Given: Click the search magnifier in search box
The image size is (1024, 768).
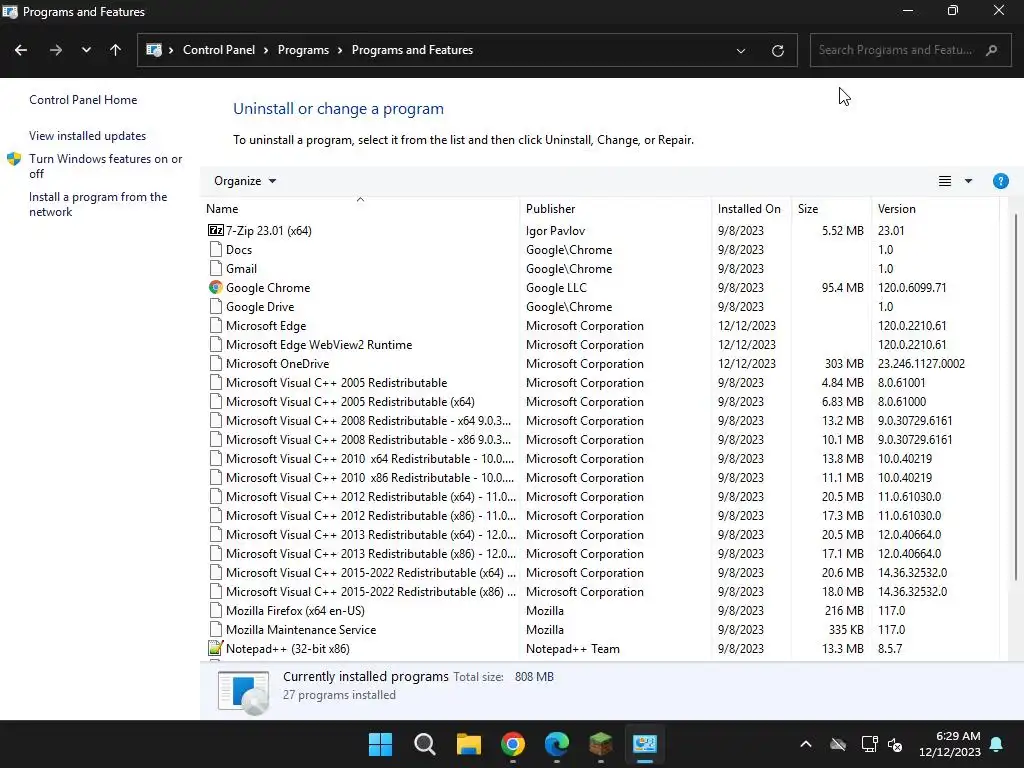Looking at the screenshot, I should click(991, 50).
